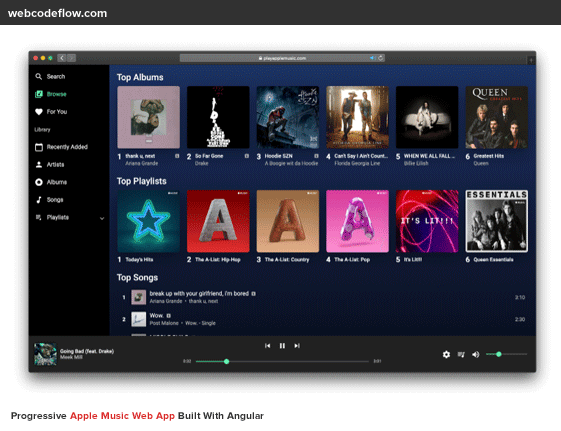Open Today's Hits playlist cover
The width and height of the screenshot is (561, 431).
coord(148,221)
